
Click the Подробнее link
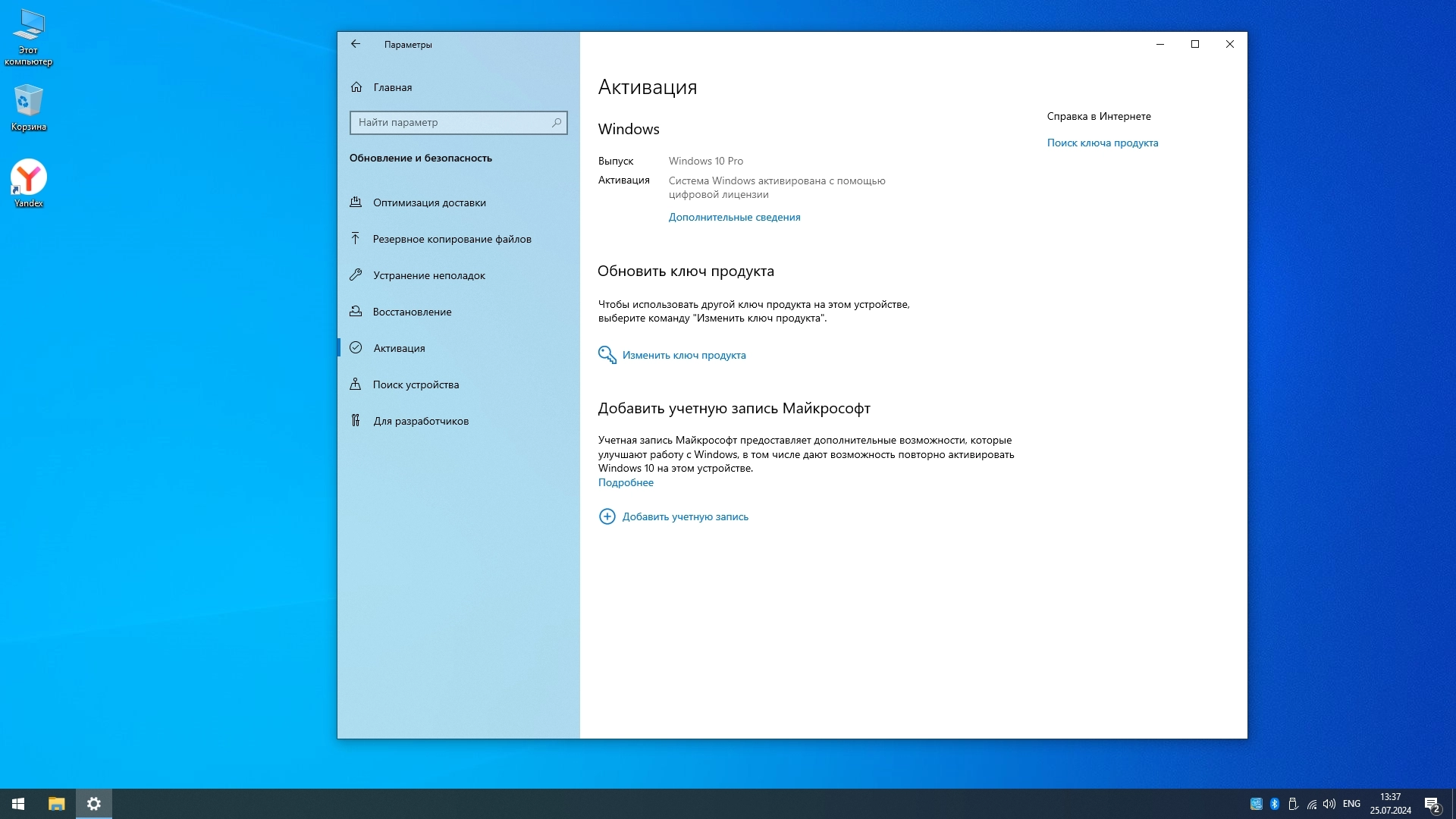[x=626, y=482]
